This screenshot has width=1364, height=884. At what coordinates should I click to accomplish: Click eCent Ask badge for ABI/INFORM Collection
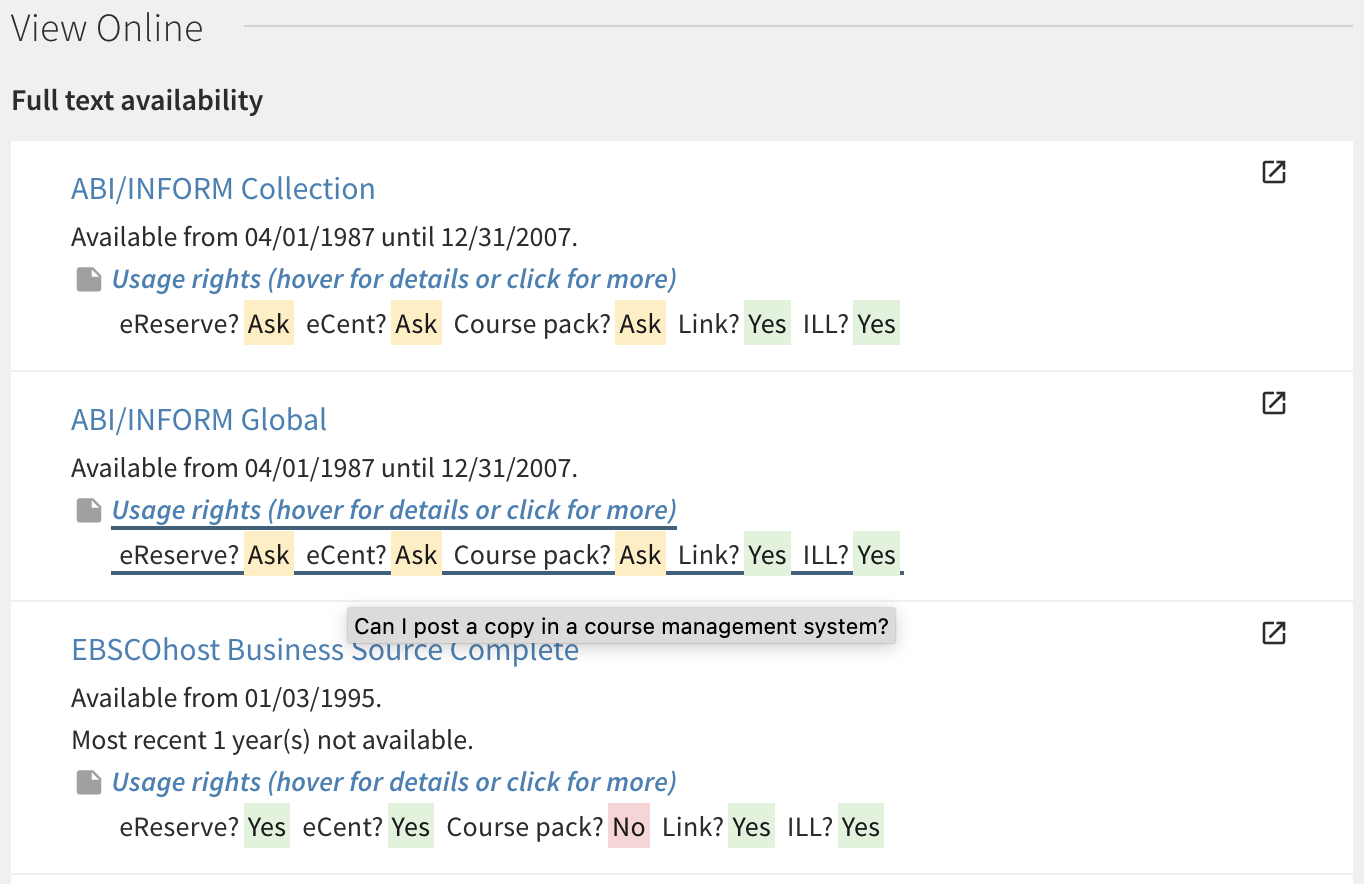pyautogui.click(x=416, y=324)
